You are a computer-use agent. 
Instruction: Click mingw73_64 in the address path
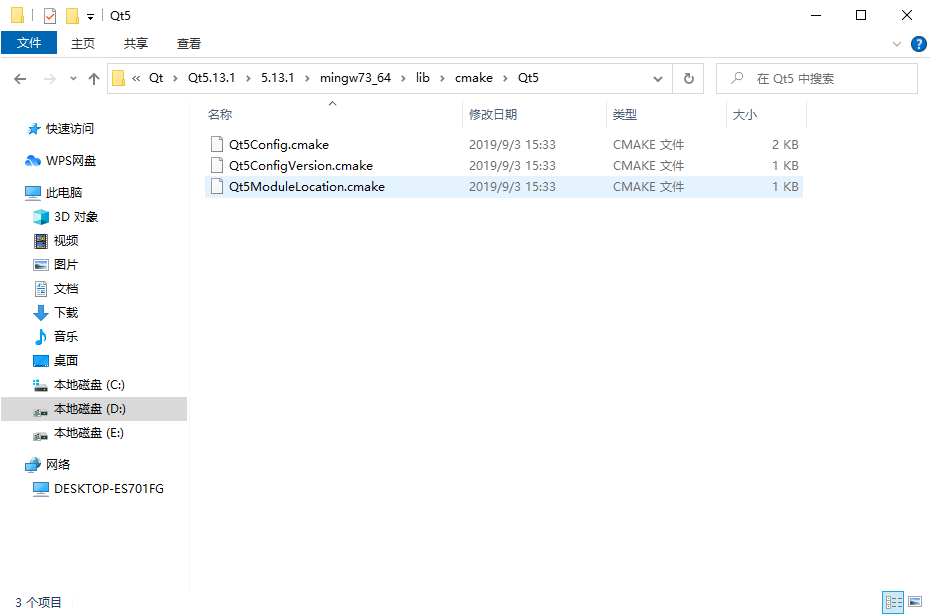355,78
